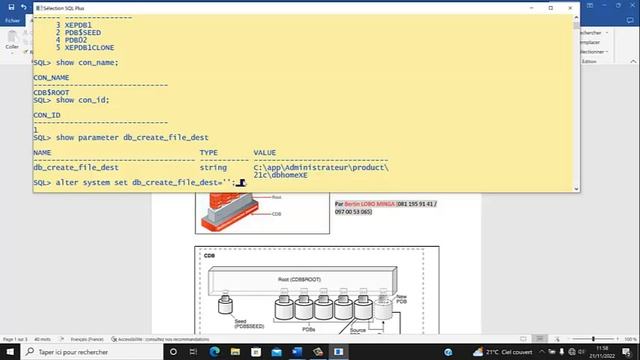The width and height of the screenshot is (640, 360).
Task: Save the Word document with the save icon
Action: click(11, 7)
